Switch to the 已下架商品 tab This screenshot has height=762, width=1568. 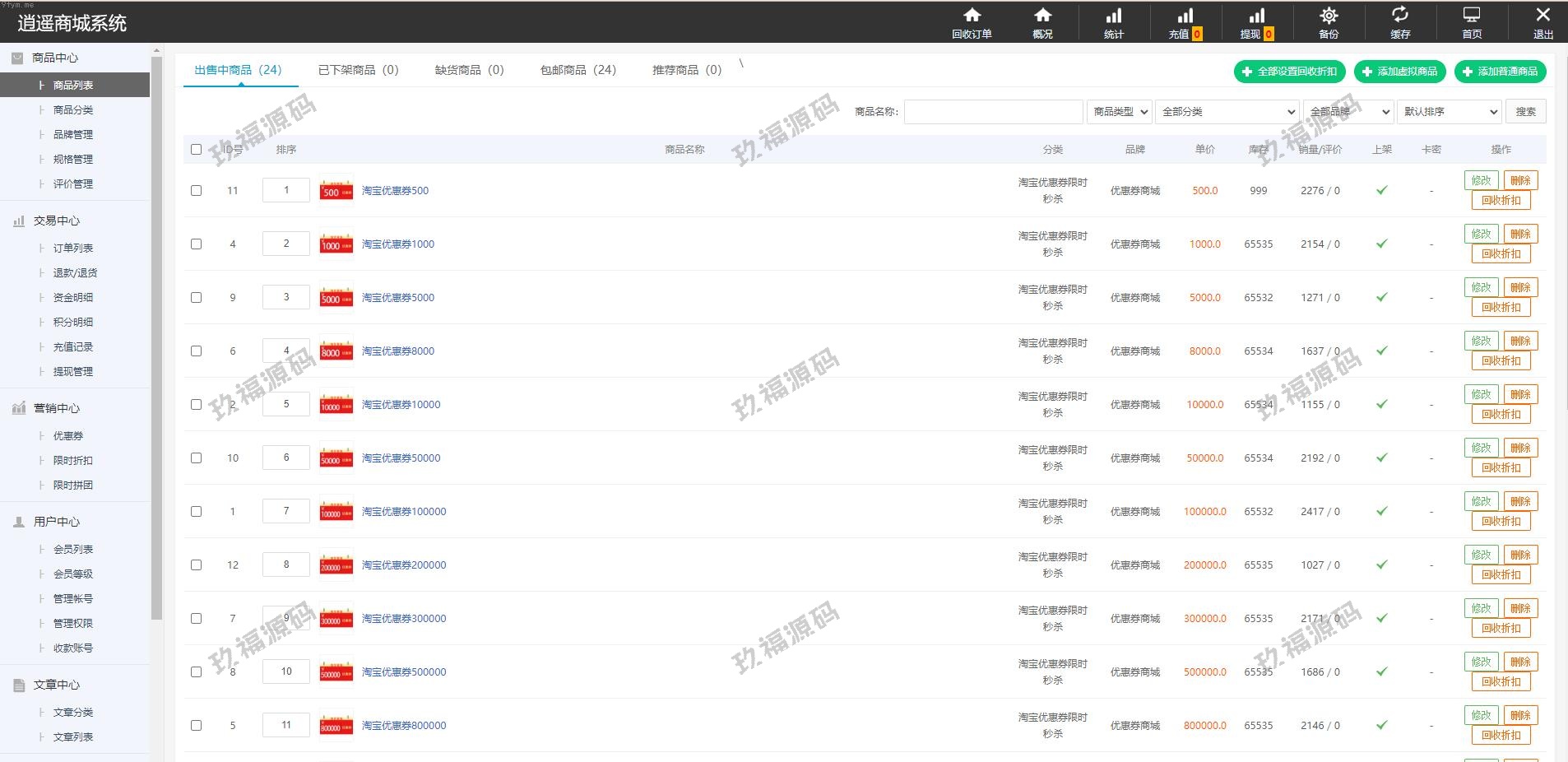coord(358,70)
